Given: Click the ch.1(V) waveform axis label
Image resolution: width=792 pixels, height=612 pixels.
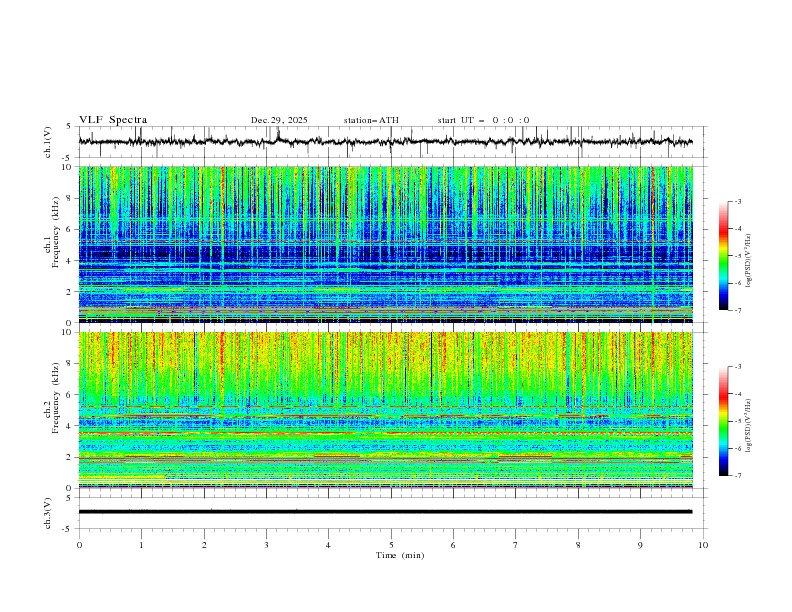Looking at the screenshot, I should tap(48, 142).
